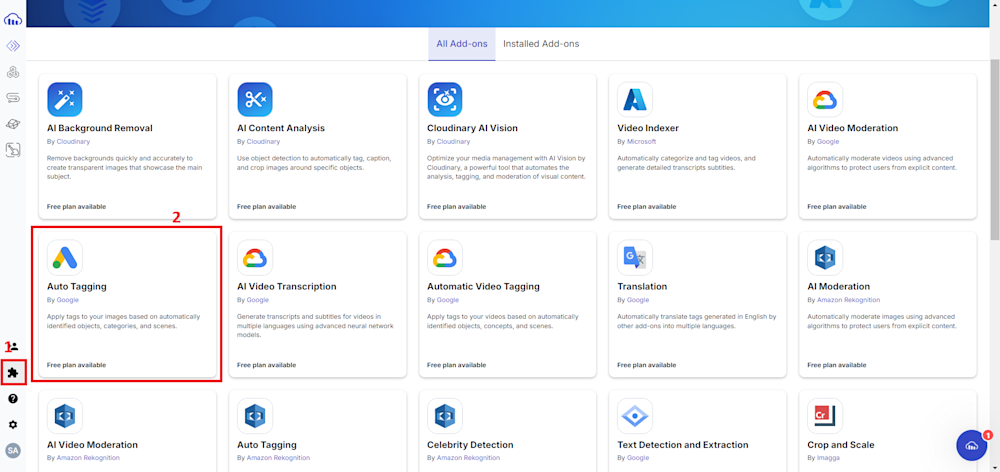Open the planet-shaped sidebar icon
Image resolution: width=1000 pixels, height=472 pixels.
[13, 124]
